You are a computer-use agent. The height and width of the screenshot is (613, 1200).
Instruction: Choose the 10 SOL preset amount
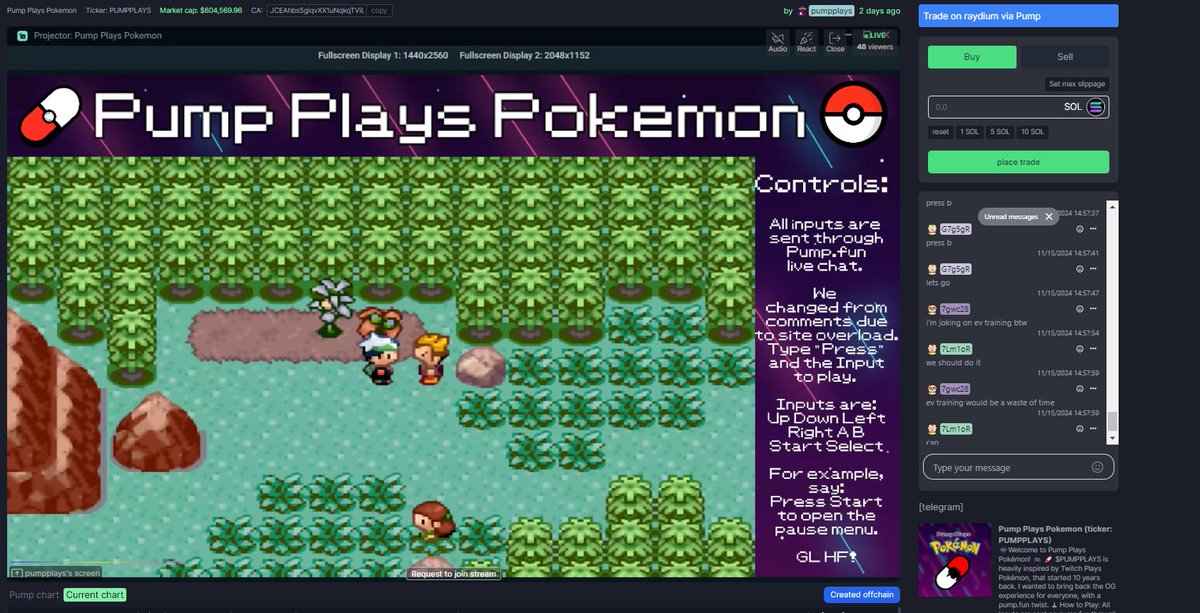pos(1033,132)
